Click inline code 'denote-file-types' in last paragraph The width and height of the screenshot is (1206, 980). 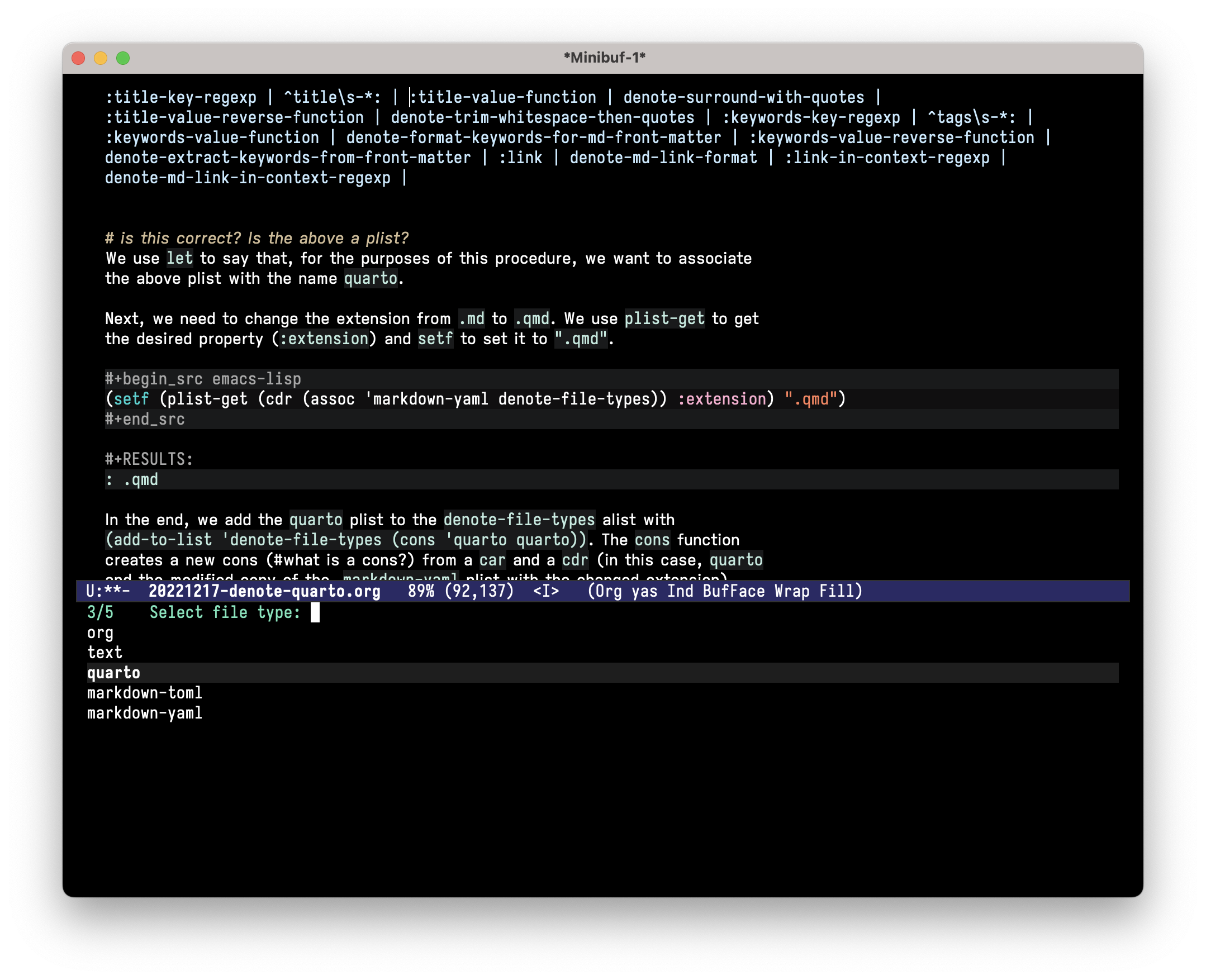[519, 520]
